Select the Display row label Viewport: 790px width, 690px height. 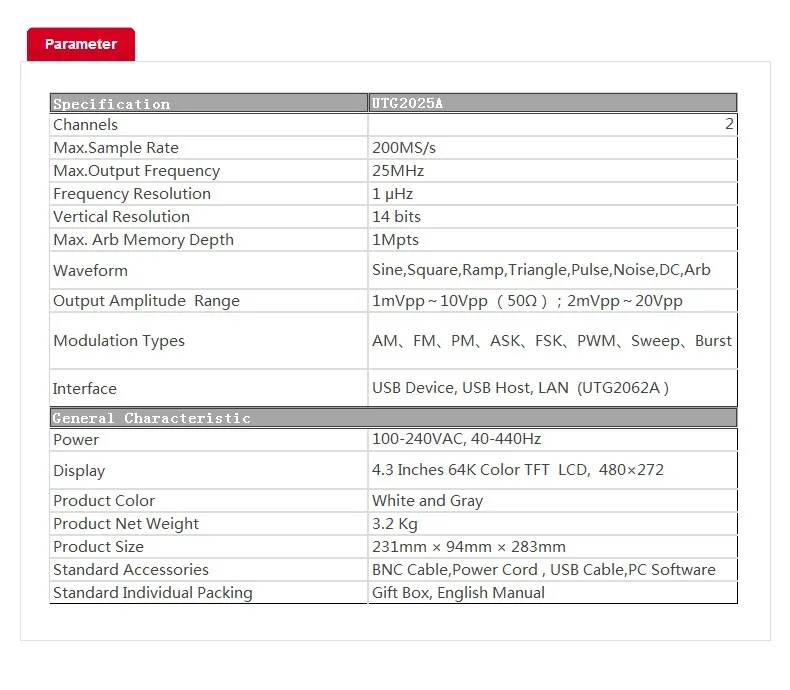point(79,471)
